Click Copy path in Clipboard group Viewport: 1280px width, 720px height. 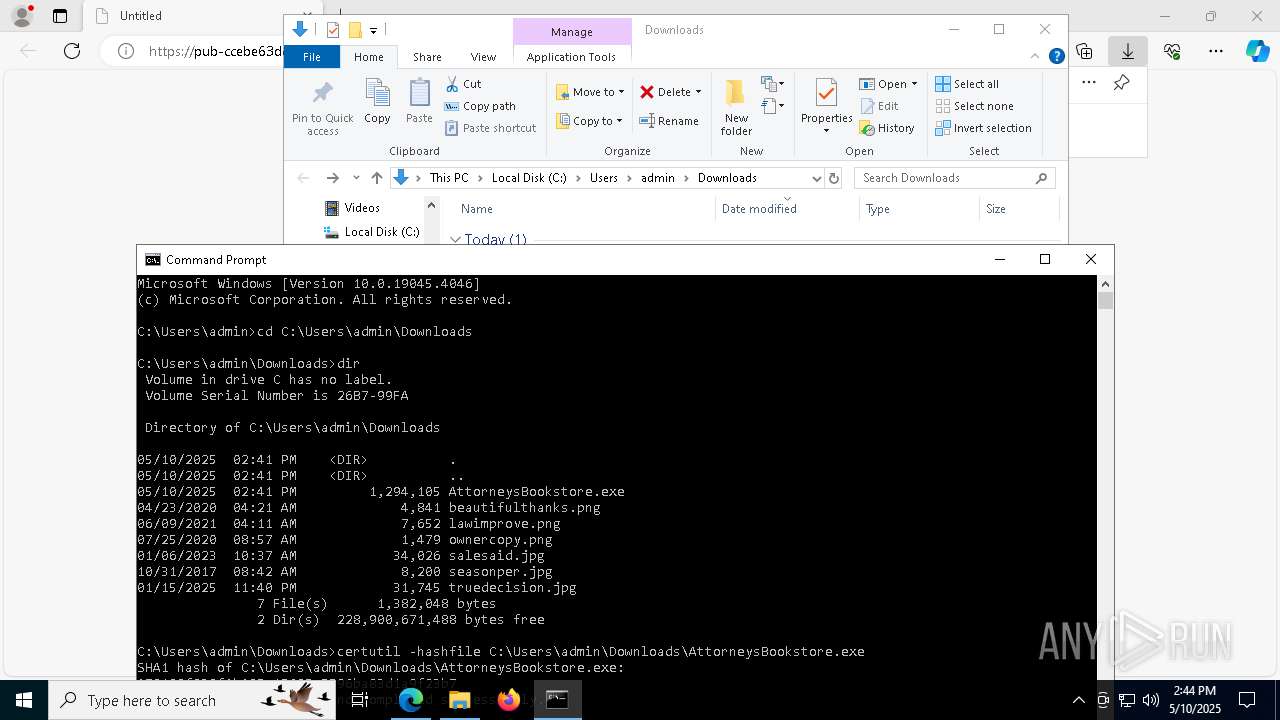(x=480, y=106)
